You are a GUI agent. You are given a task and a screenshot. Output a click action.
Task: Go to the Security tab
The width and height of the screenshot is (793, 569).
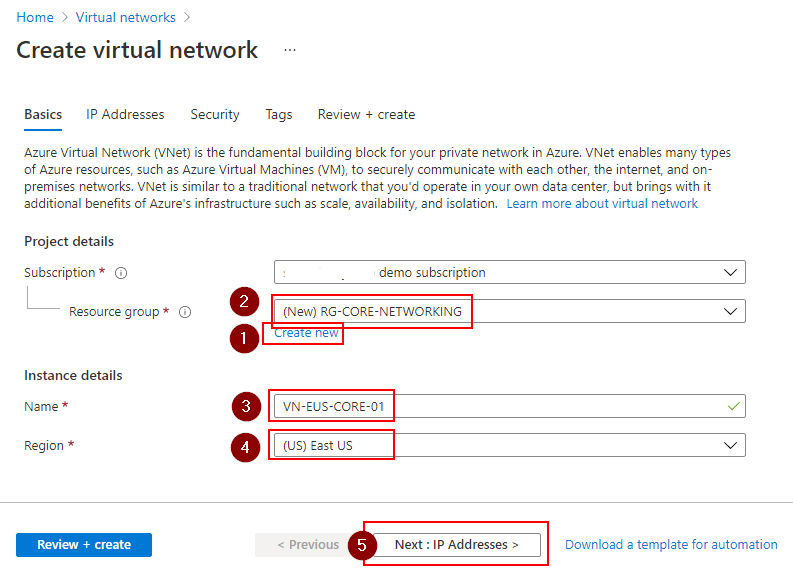point(215,115)
